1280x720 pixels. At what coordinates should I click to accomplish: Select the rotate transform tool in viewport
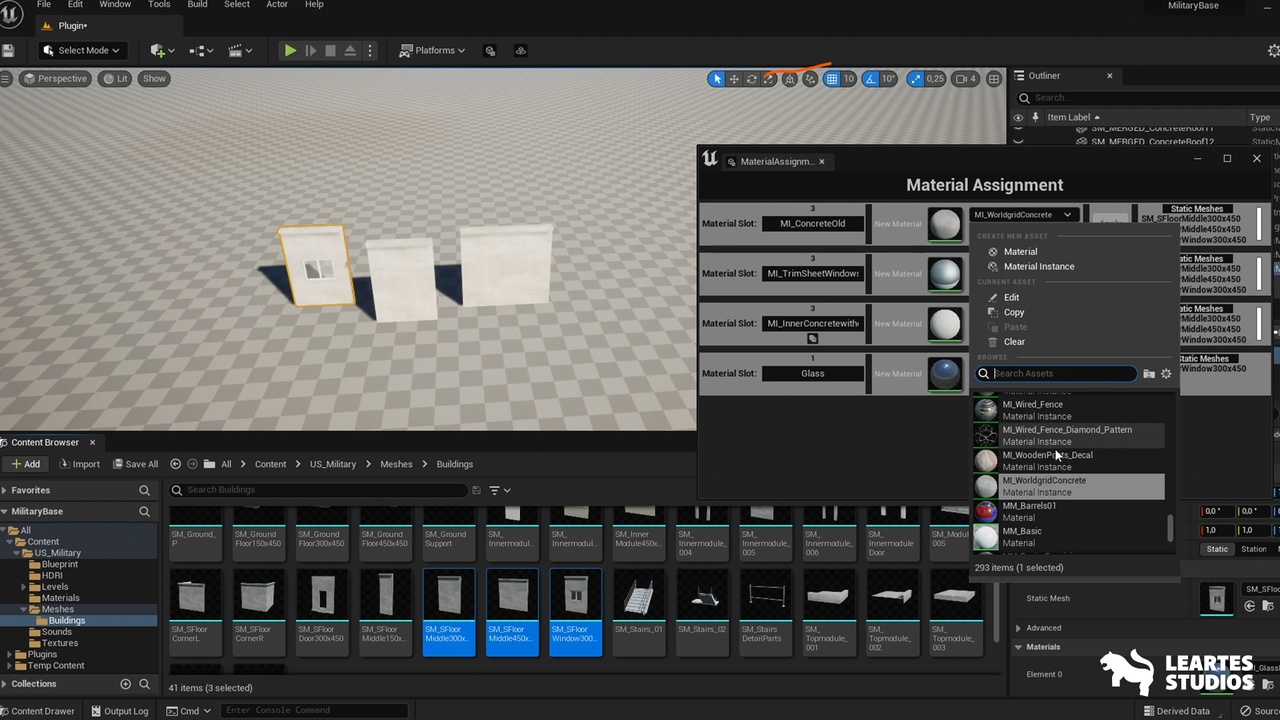(x=751, y=79)
